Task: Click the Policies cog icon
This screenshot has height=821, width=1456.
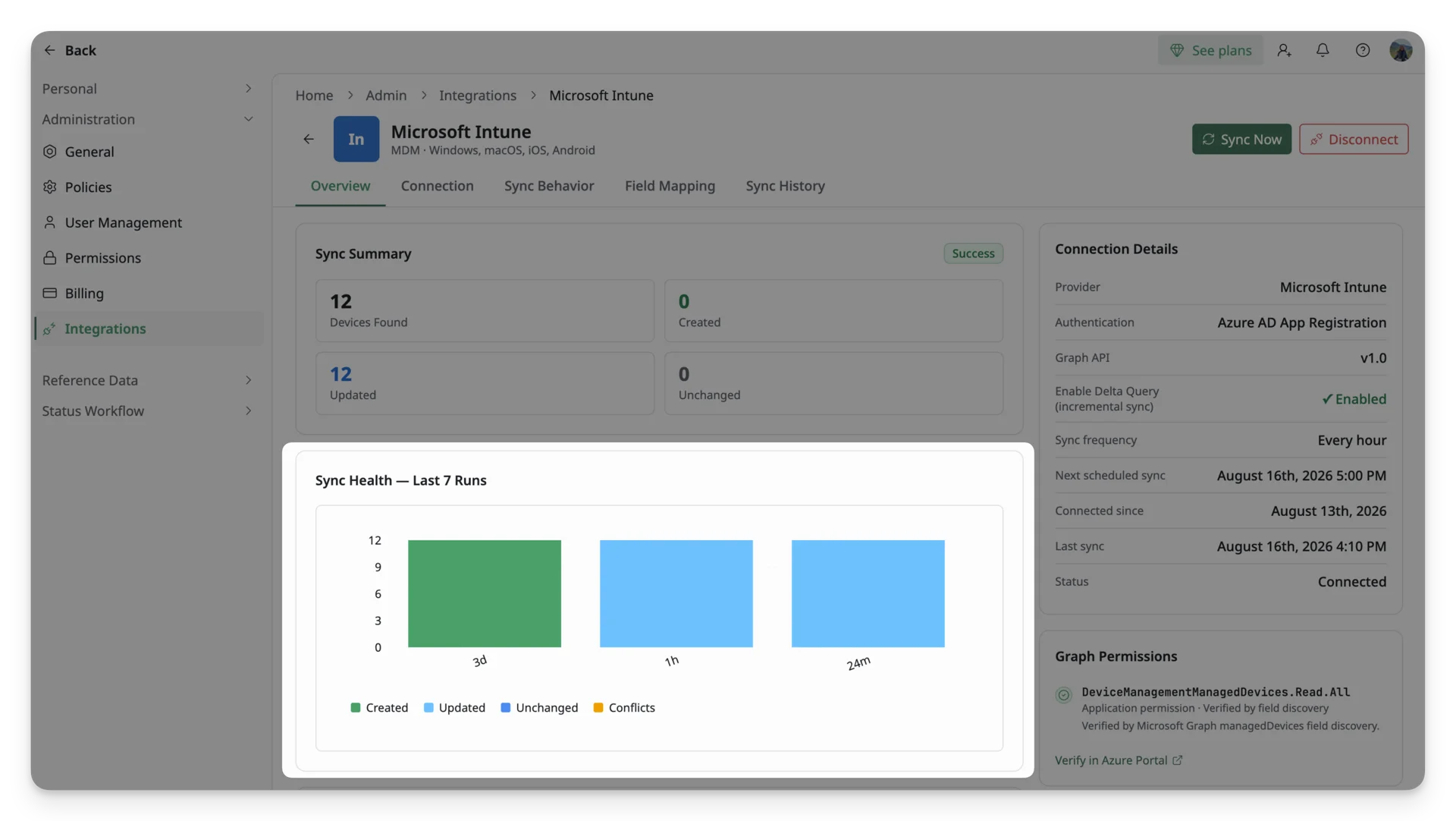Action: pos(50,187)
